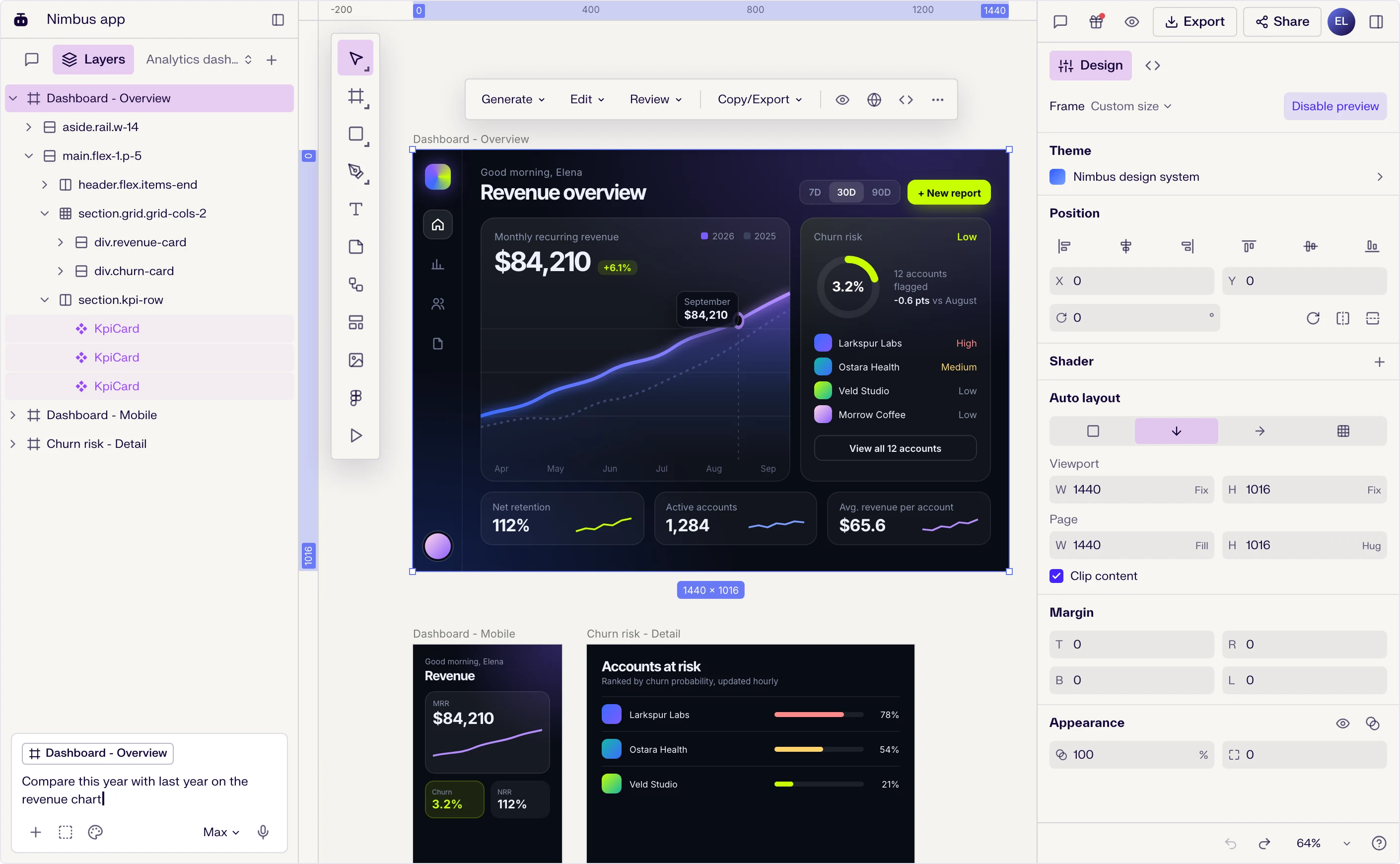Image resolution: width=1400 pixels, height=864 pixels.
Task: Click align bottom icon in Position
Action: (1371, 246)
